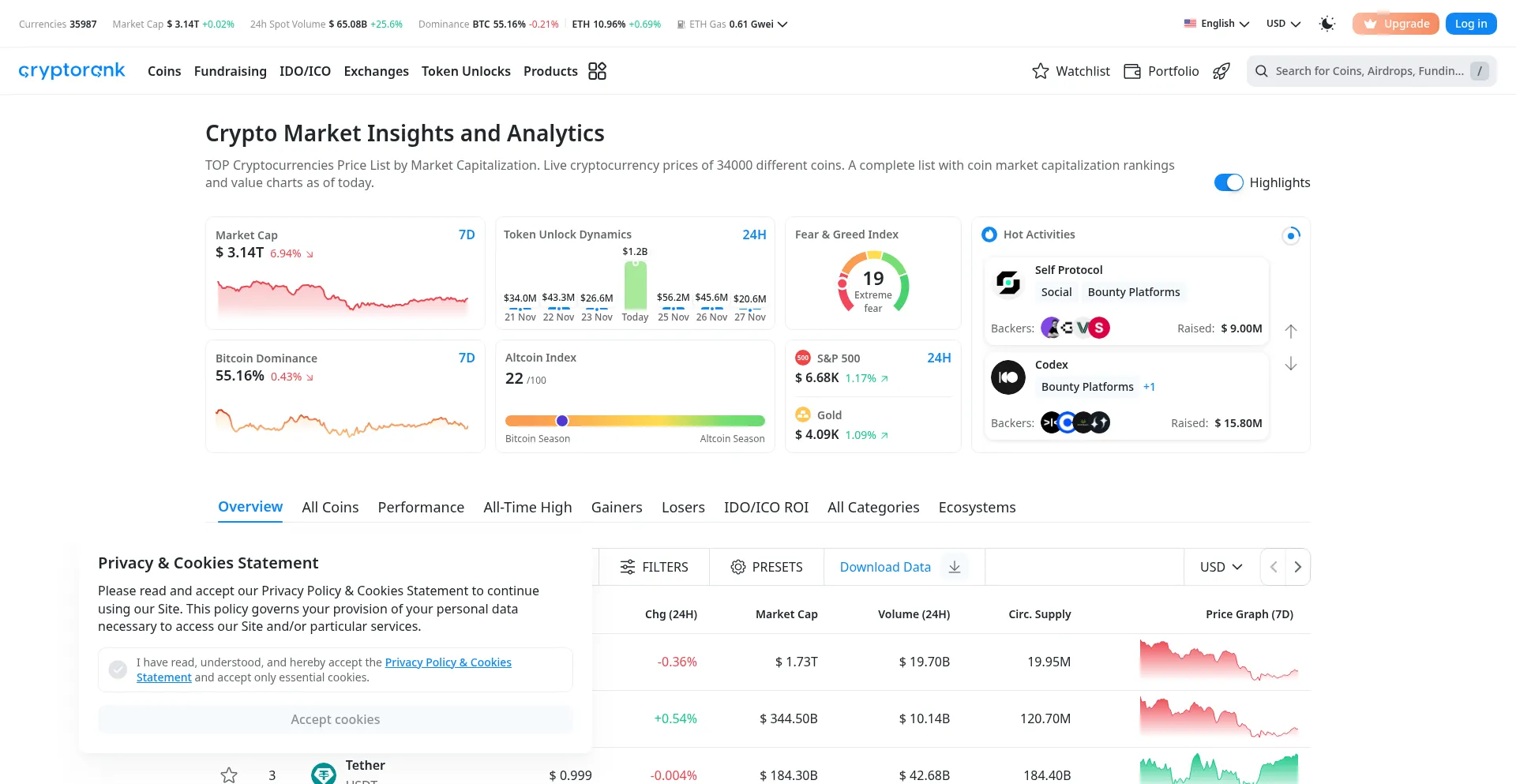Image resolution: width=1516 pixels, height=784 pixels.
Task: Click the Portfolio wallet icon
Action: (1131, 71)
